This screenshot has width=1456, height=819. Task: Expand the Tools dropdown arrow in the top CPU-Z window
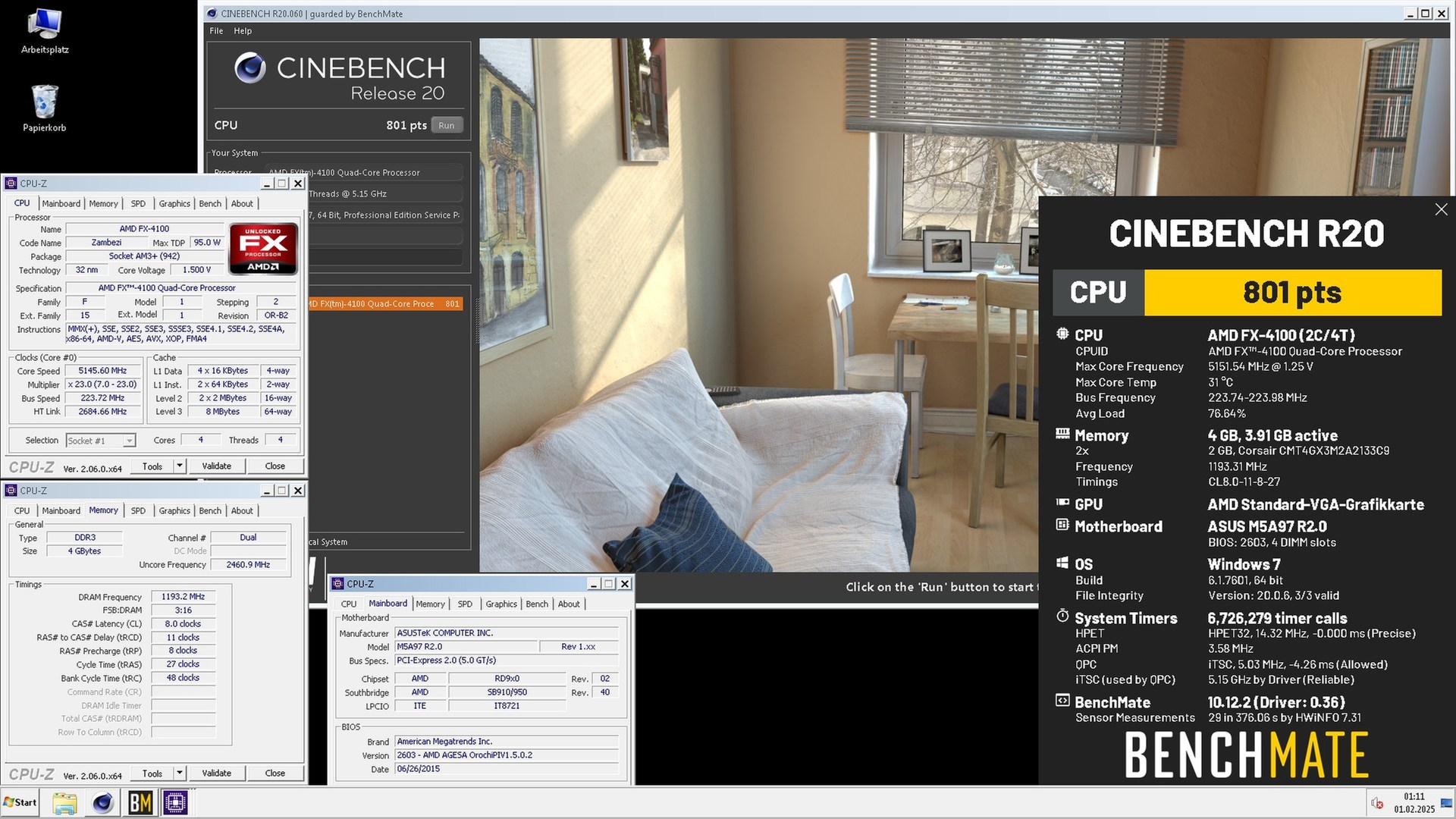point(180,466)
